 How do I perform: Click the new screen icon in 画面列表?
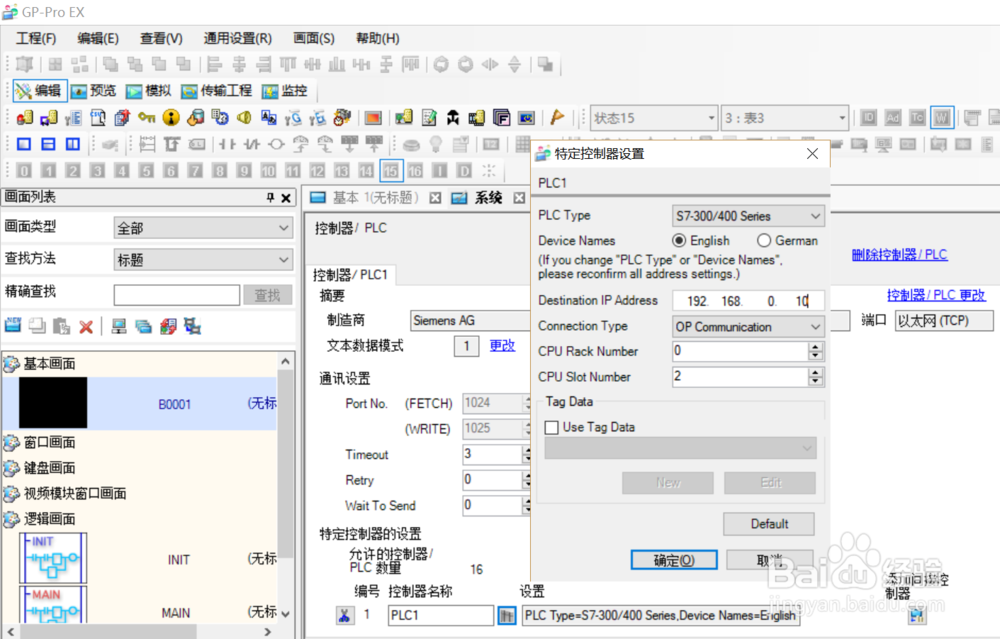(13, 326)
